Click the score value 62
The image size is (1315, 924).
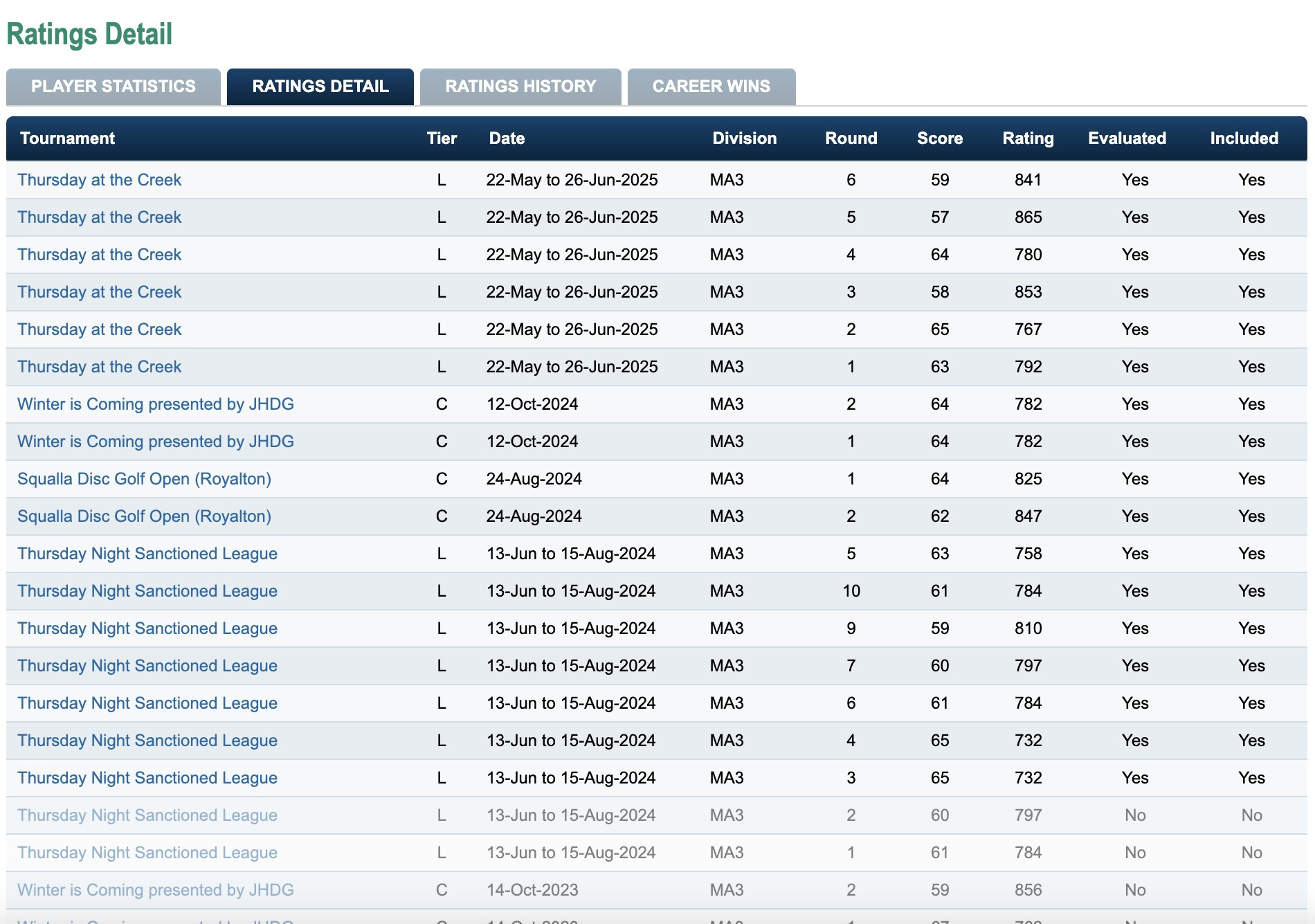tap(940, 516)
